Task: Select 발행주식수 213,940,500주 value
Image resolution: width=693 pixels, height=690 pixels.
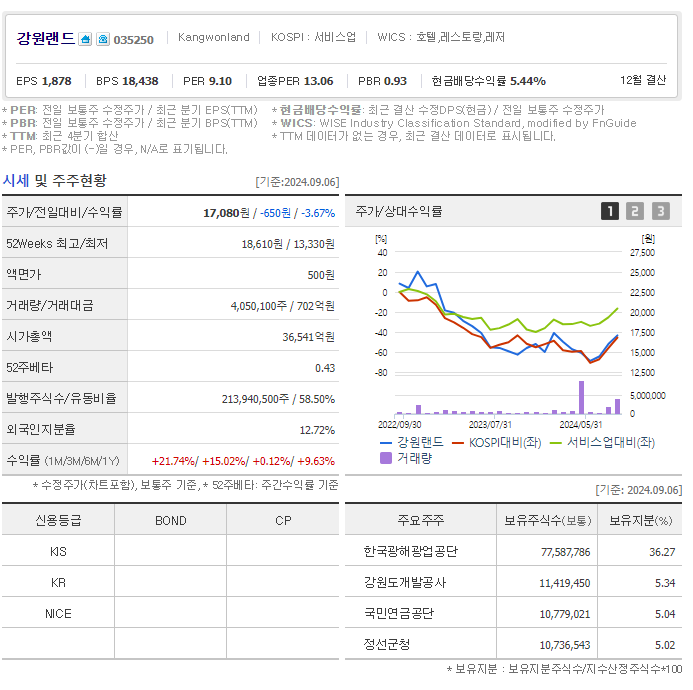Action: tap(255, 399)
